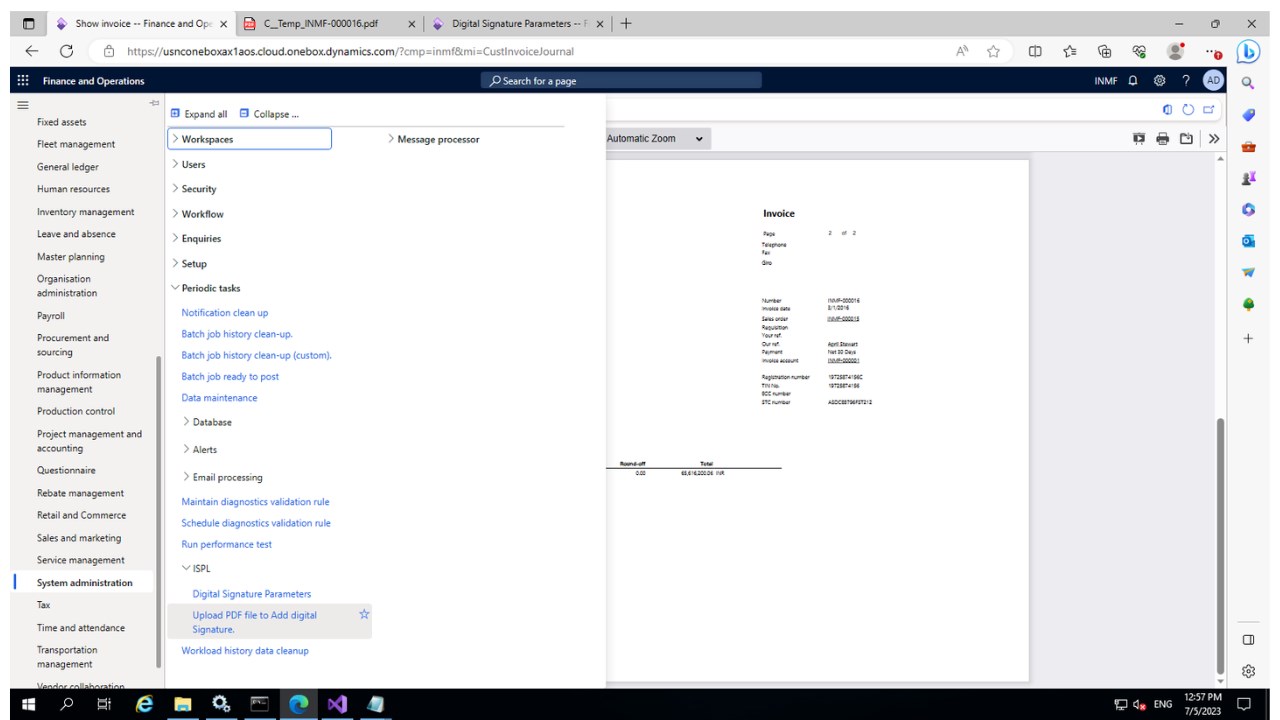Click Expand all in menu pane
The width and height of the screenshot is (1280, 720).
(x=199, y=114)
